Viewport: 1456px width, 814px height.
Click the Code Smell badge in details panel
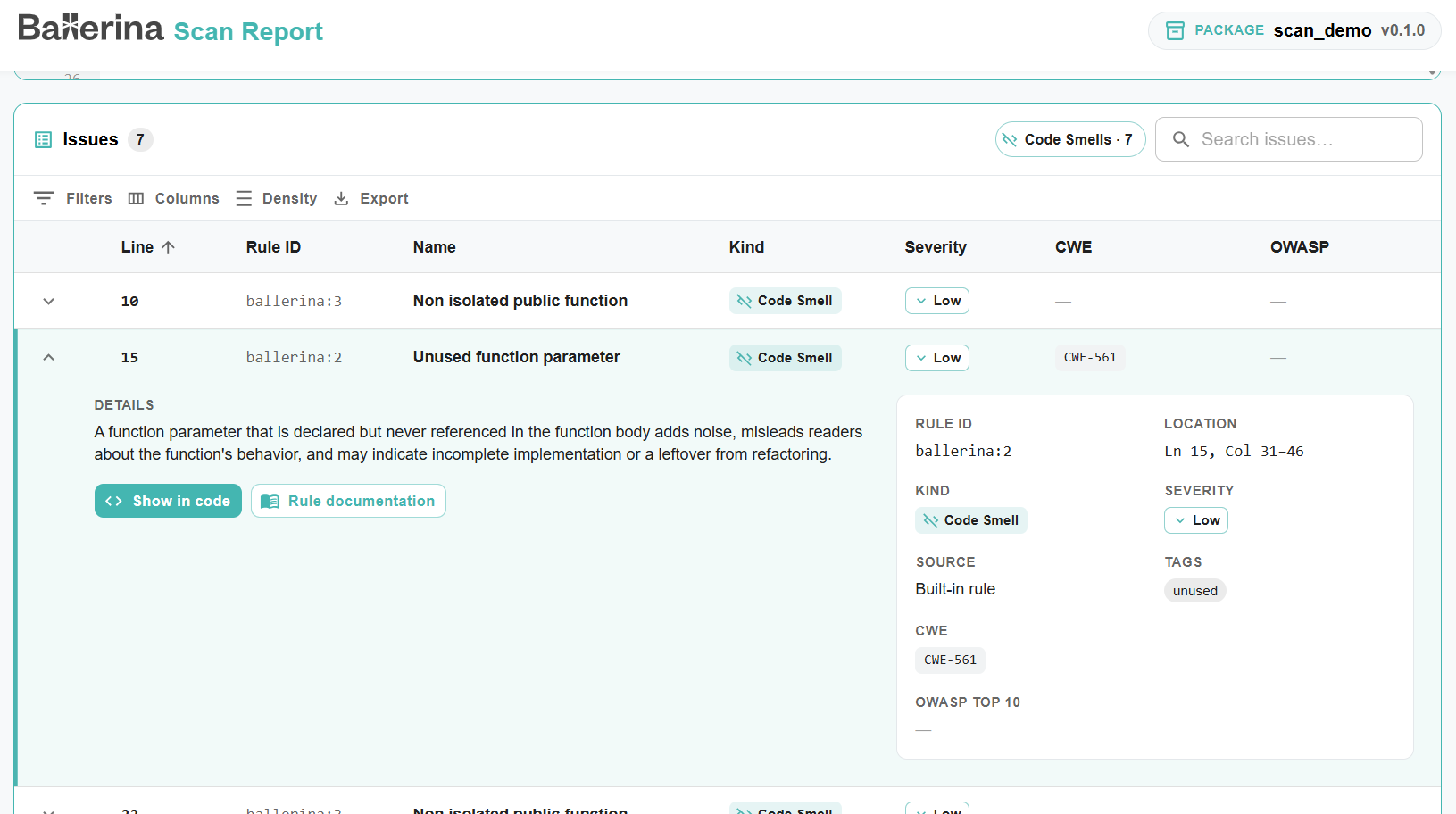click(x=971, y=520)
